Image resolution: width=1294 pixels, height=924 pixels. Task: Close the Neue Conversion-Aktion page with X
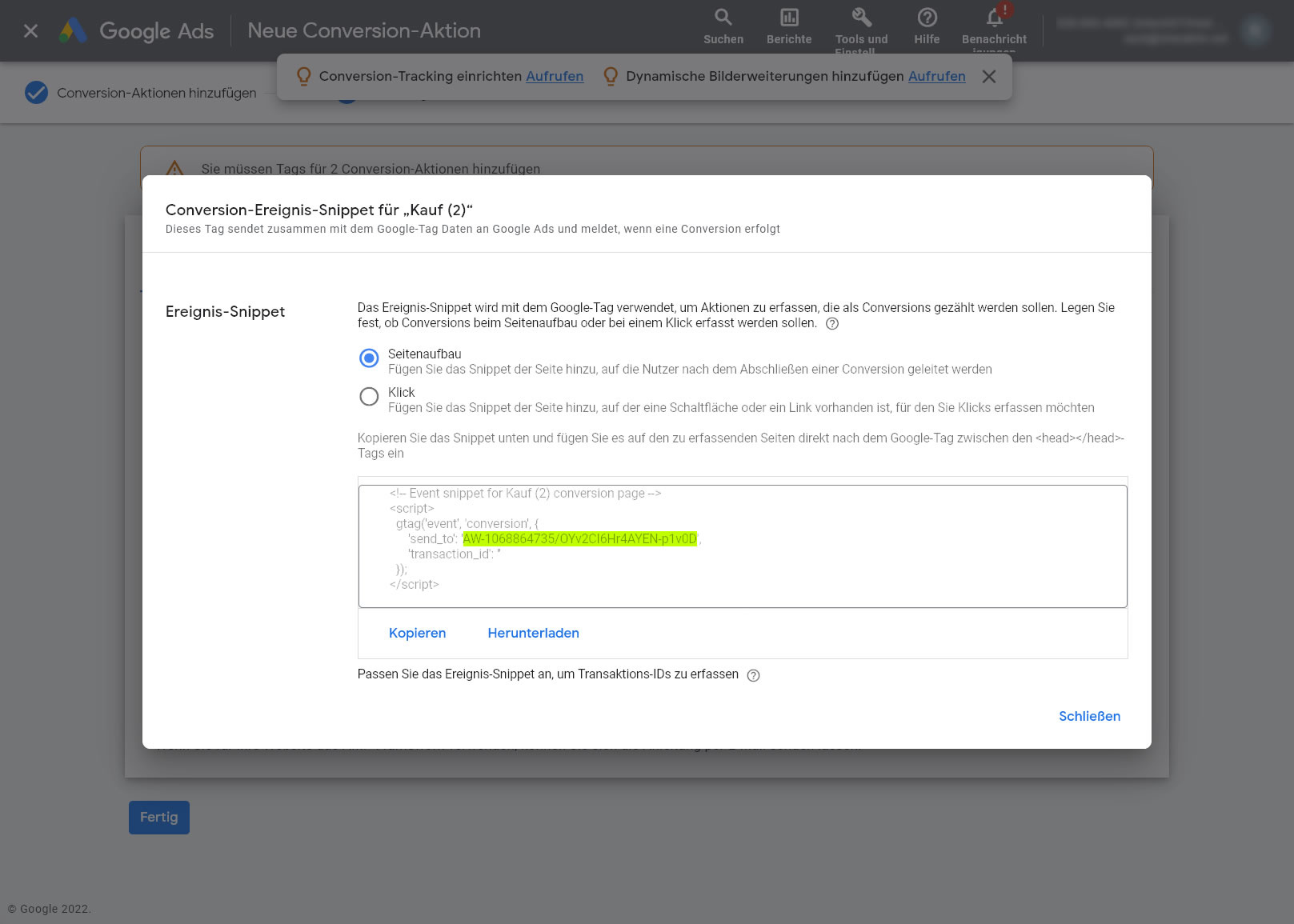coord(30,31)
